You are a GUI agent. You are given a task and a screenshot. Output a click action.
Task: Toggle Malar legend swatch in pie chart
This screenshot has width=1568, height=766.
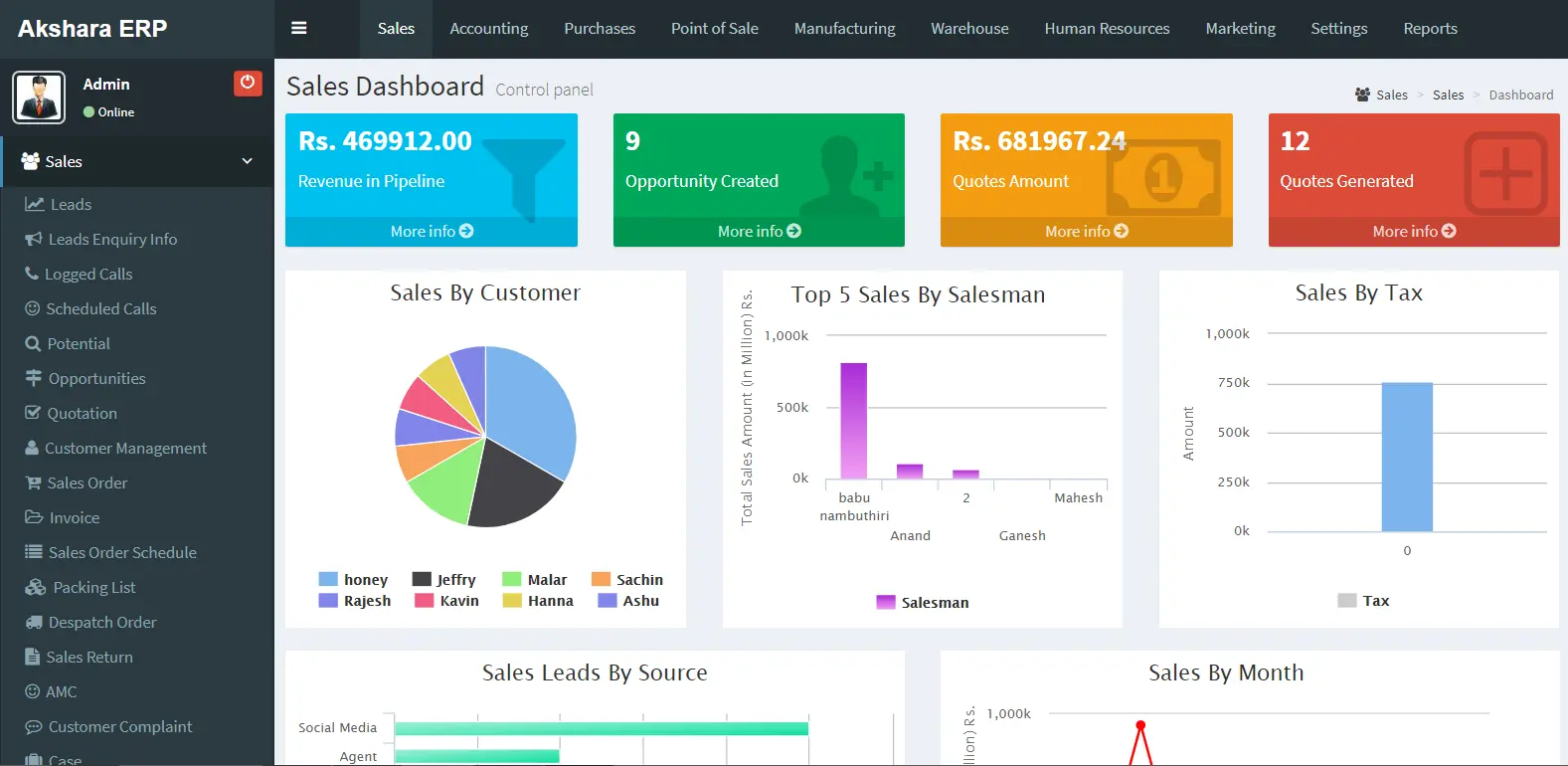pos(512,579)
